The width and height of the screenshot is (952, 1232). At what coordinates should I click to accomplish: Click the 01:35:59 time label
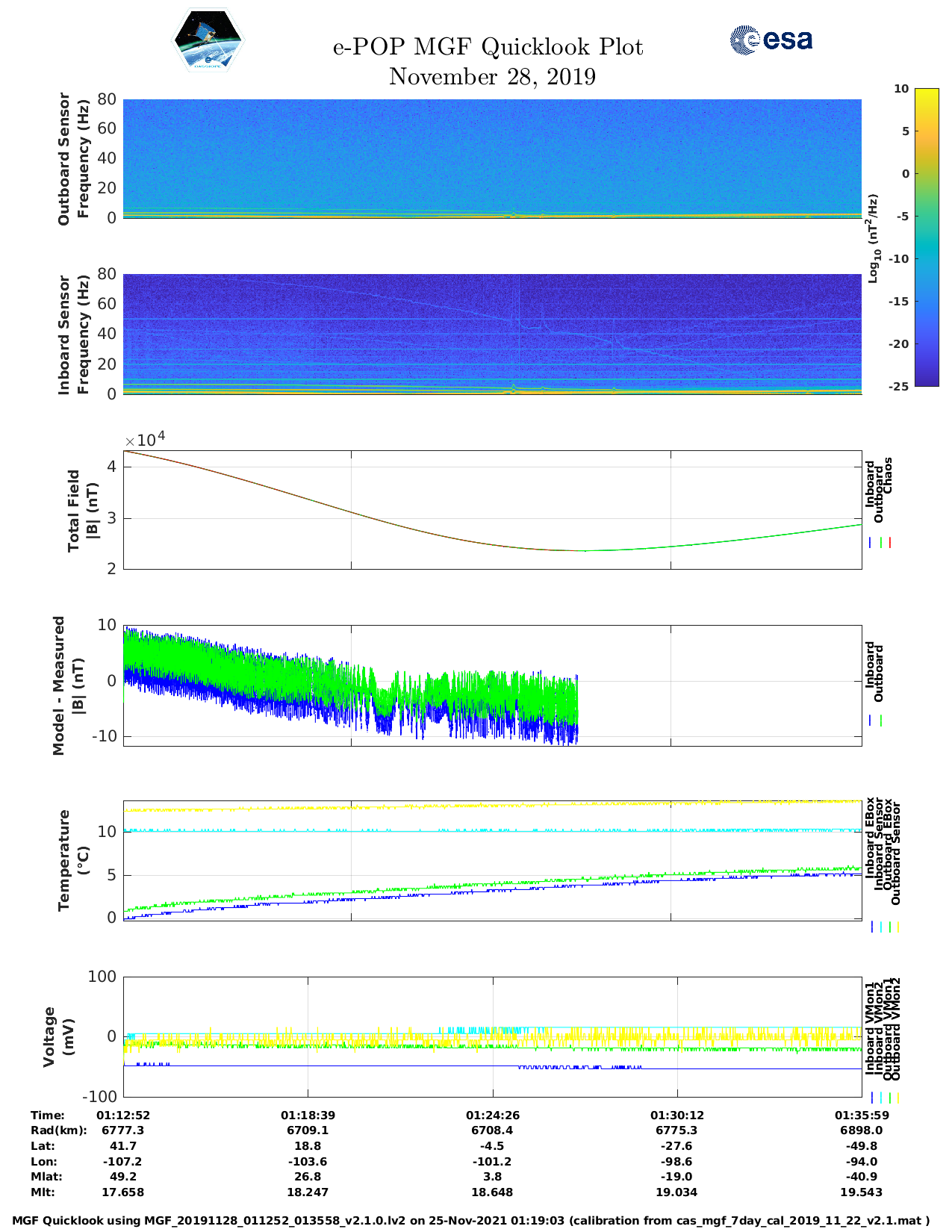(861, 1115)
